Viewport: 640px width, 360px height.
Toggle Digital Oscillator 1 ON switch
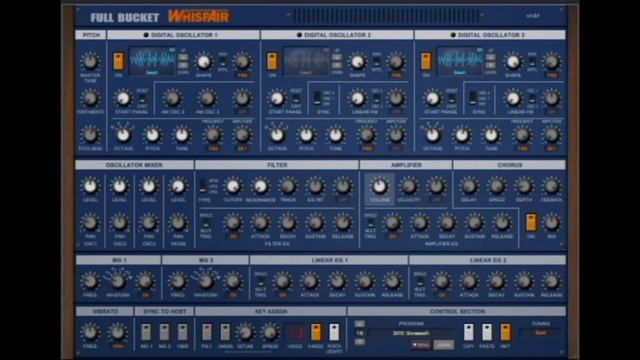(119, 62)
